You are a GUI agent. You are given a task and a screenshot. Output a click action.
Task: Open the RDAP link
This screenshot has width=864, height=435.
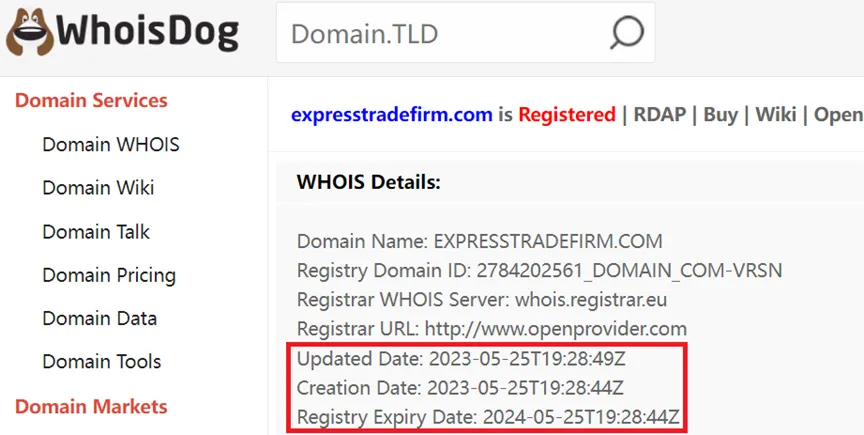(660, 114)
